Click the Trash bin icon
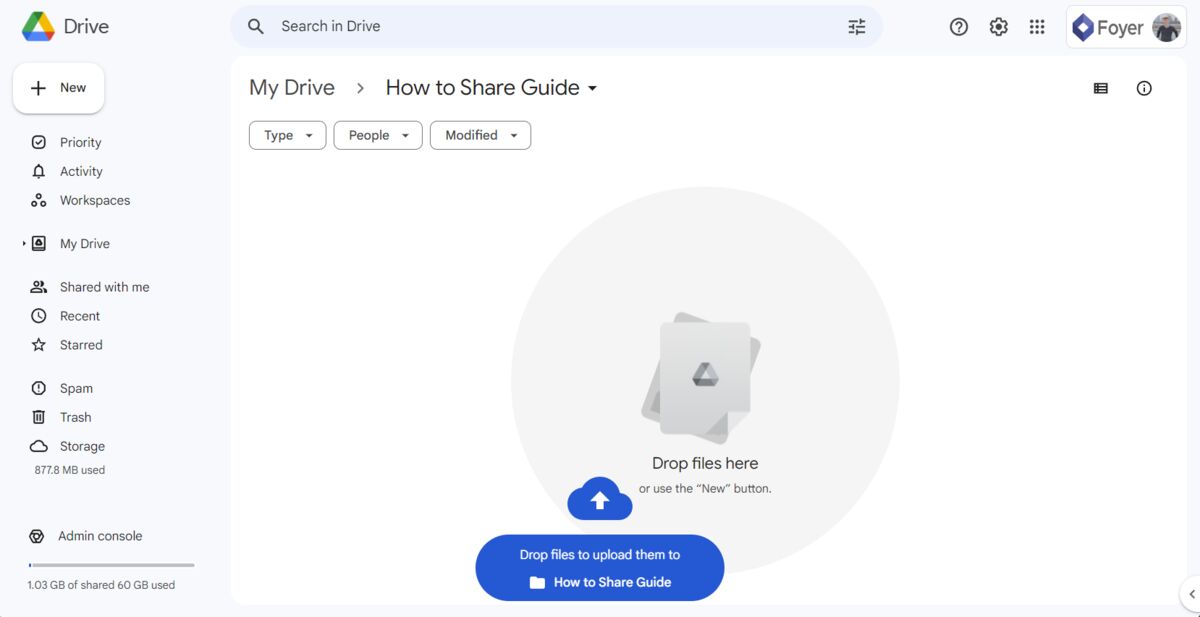Image resolution: width=1200 pixels, height=617 pixels. tap(39, 417)
